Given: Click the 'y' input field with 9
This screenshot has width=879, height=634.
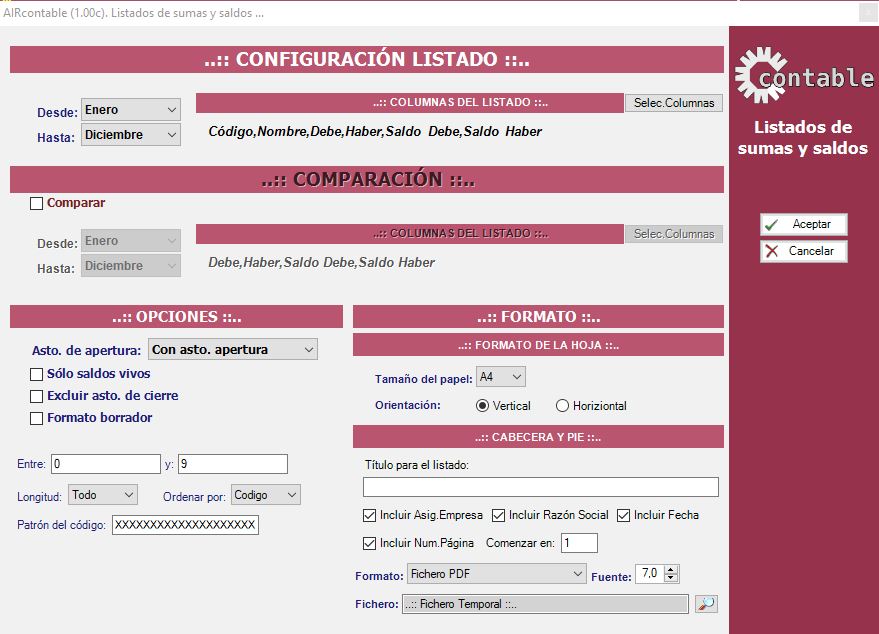Looking at the screenshot, I should [x=233, y=464].
